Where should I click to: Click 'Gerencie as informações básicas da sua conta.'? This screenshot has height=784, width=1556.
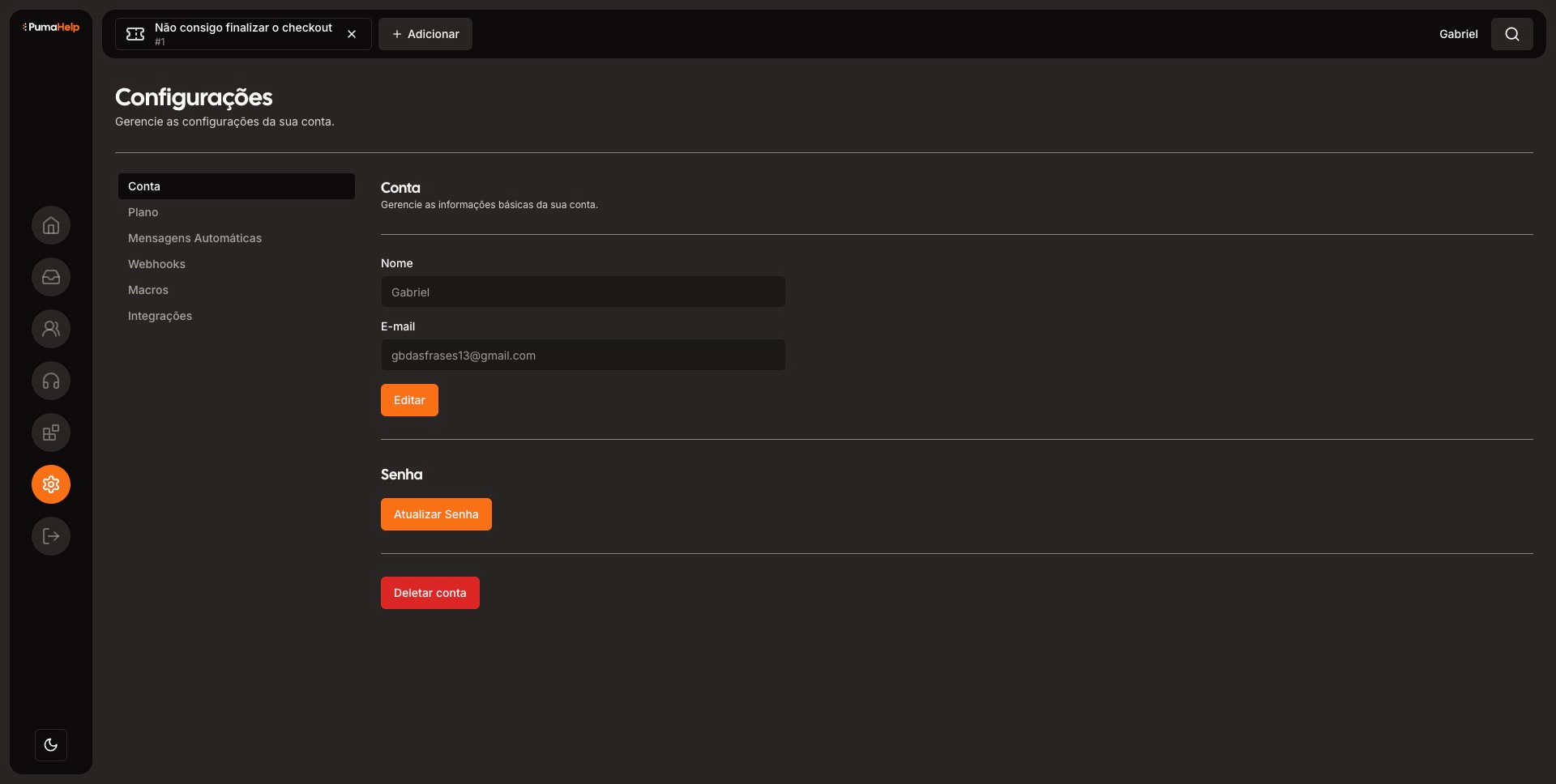click(x=489, y=205)
